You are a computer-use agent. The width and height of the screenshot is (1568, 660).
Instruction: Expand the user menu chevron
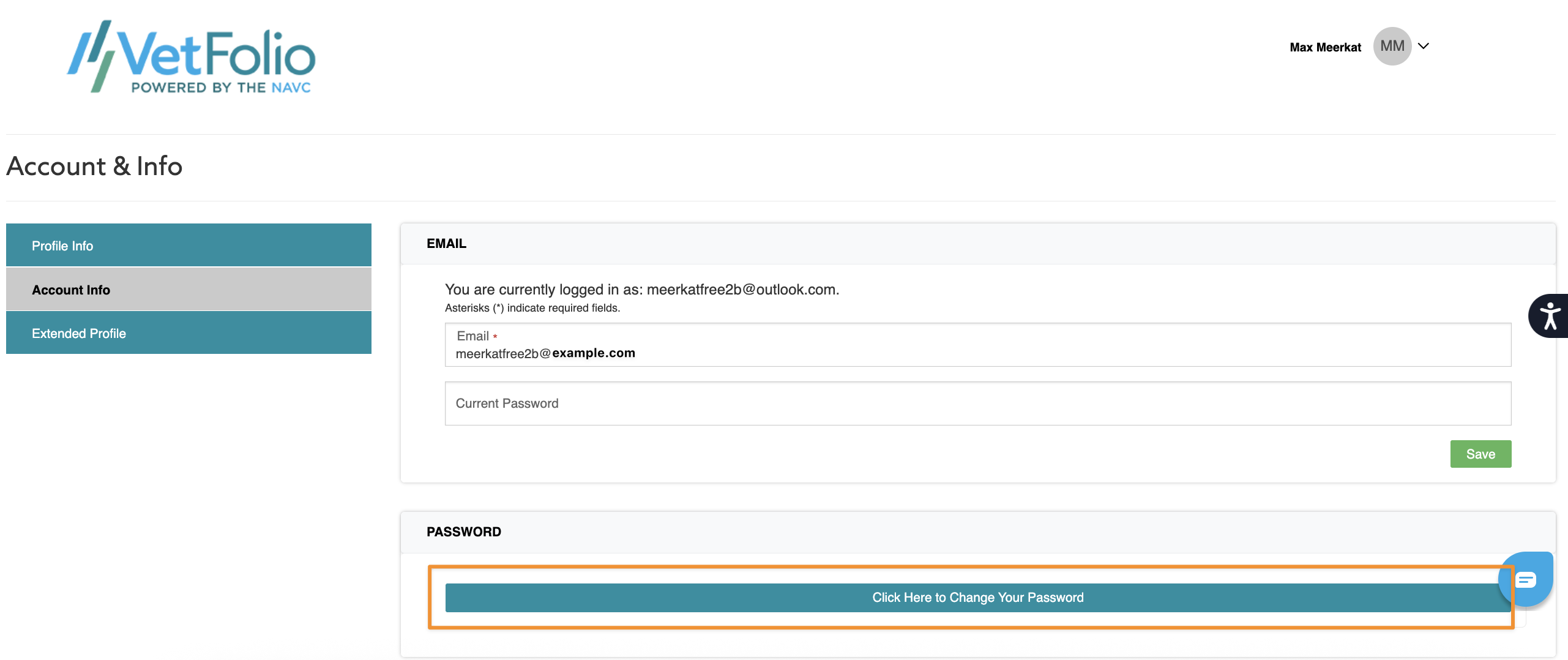point(1424,46)
